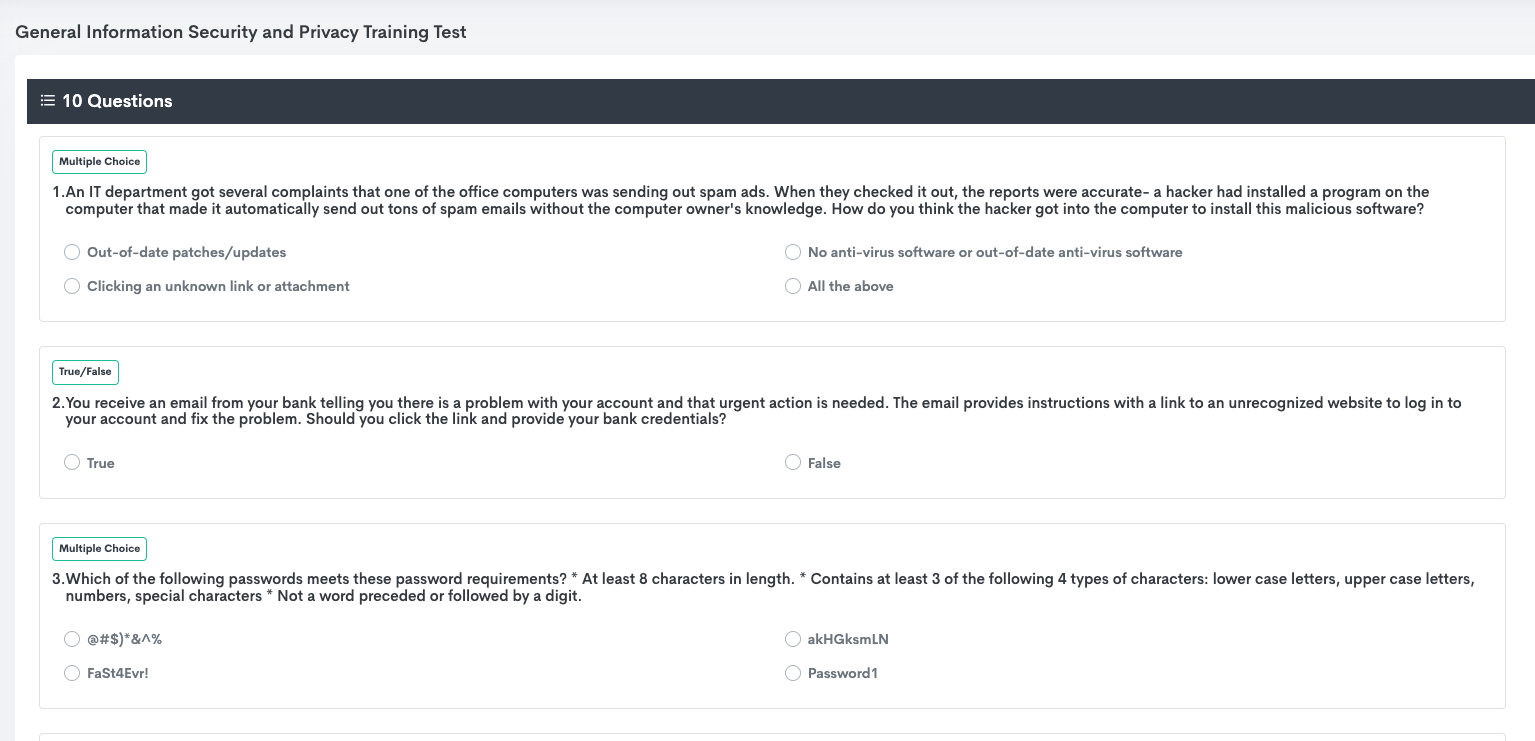Click the list icon beside 10 Questions
Viewport: 1535px width, 741px height.
point(47,101)
